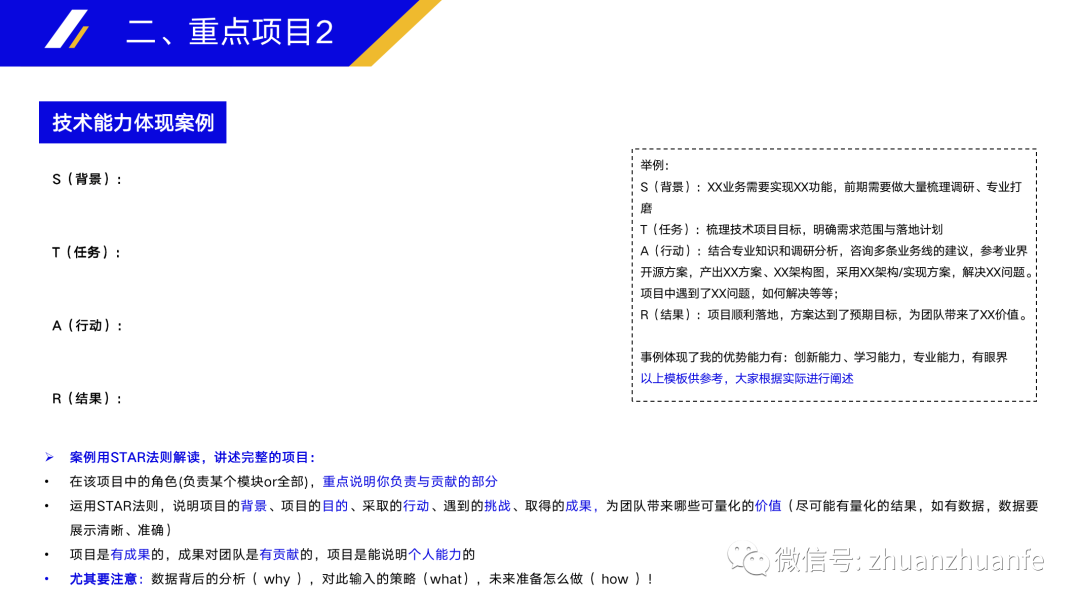
Task: Click the blue text '有贡献' in the third bullet
Action: click(279, 554)
